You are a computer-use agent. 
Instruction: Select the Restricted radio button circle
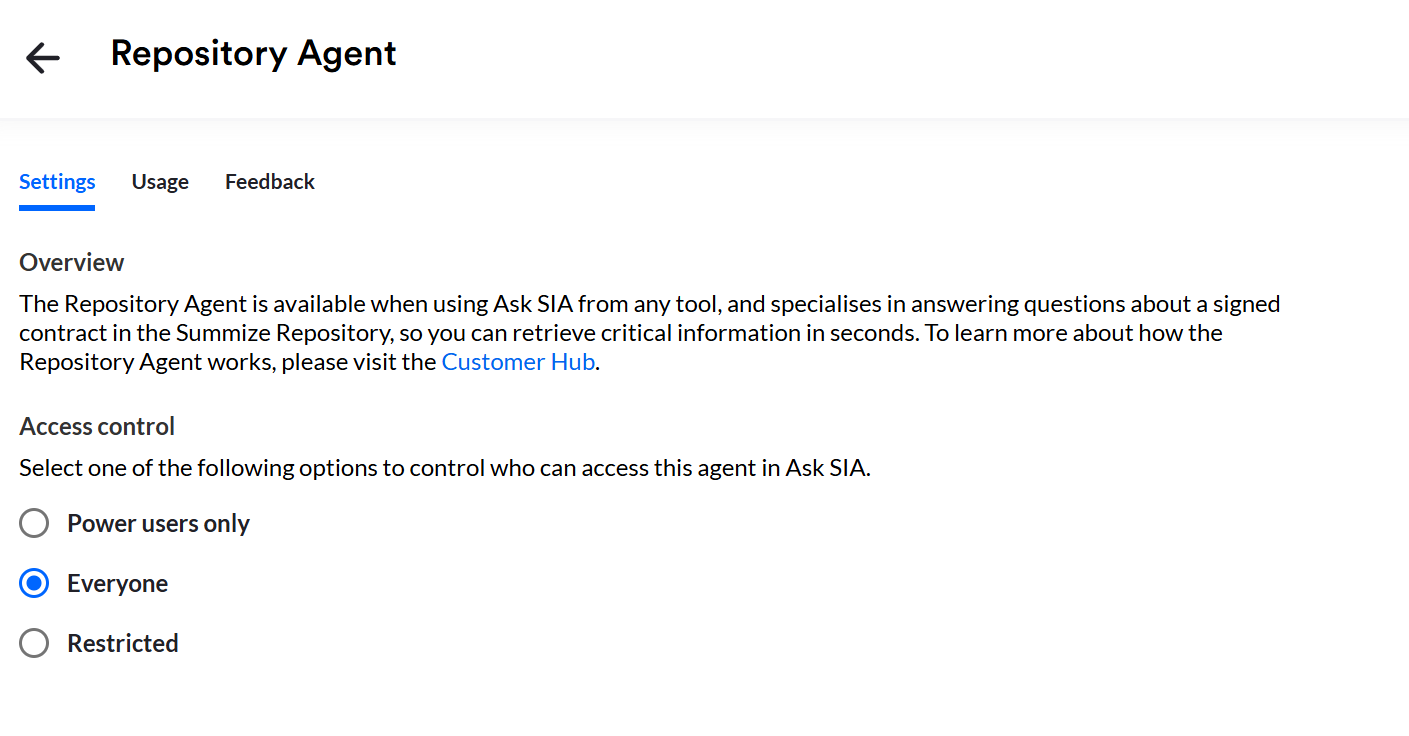coord(34,643)
